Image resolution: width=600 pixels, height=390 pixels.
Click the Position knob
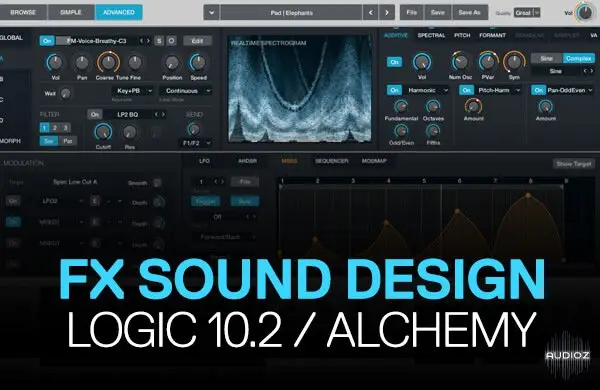tap(171, 63)
